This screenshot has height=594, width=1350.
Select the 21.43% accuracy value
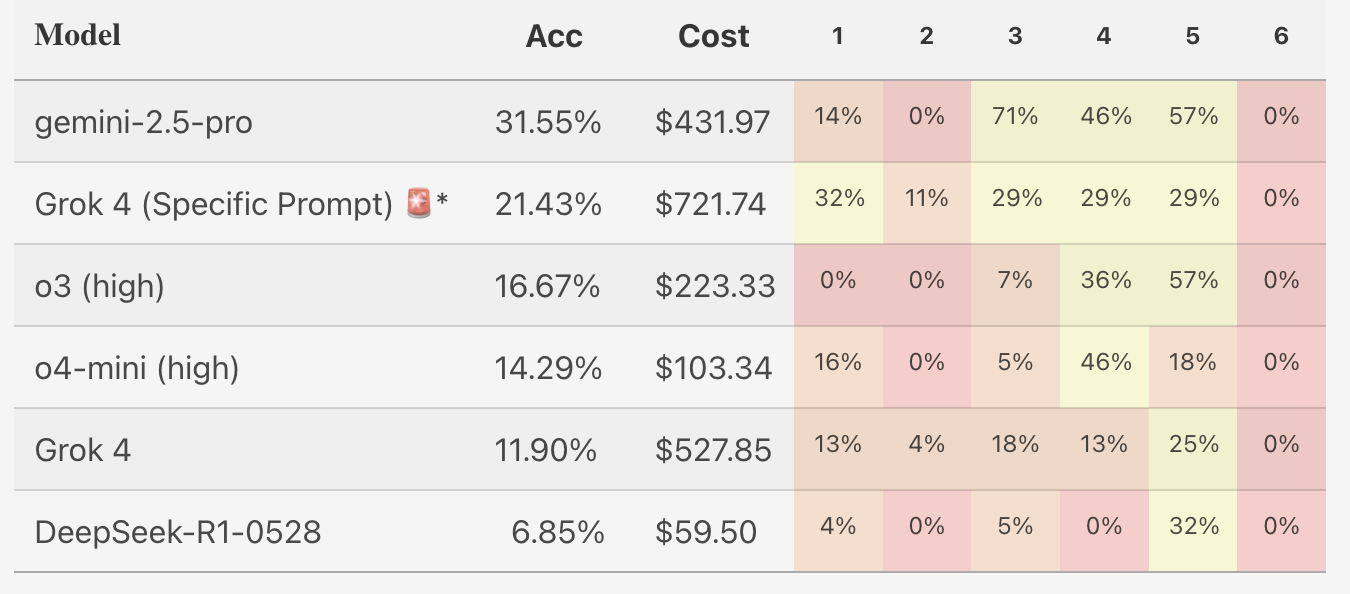(548, 204)
